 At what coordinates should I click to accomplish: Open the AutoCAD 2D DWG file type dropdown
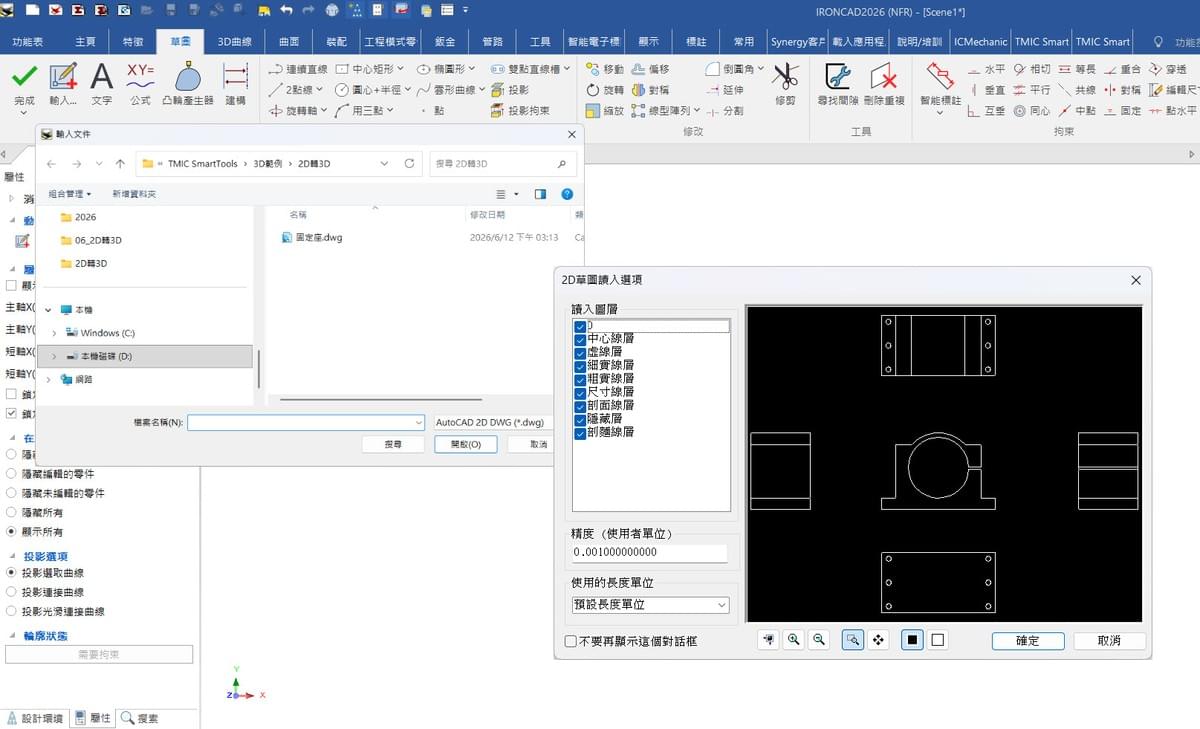click(x=492, y=422)
